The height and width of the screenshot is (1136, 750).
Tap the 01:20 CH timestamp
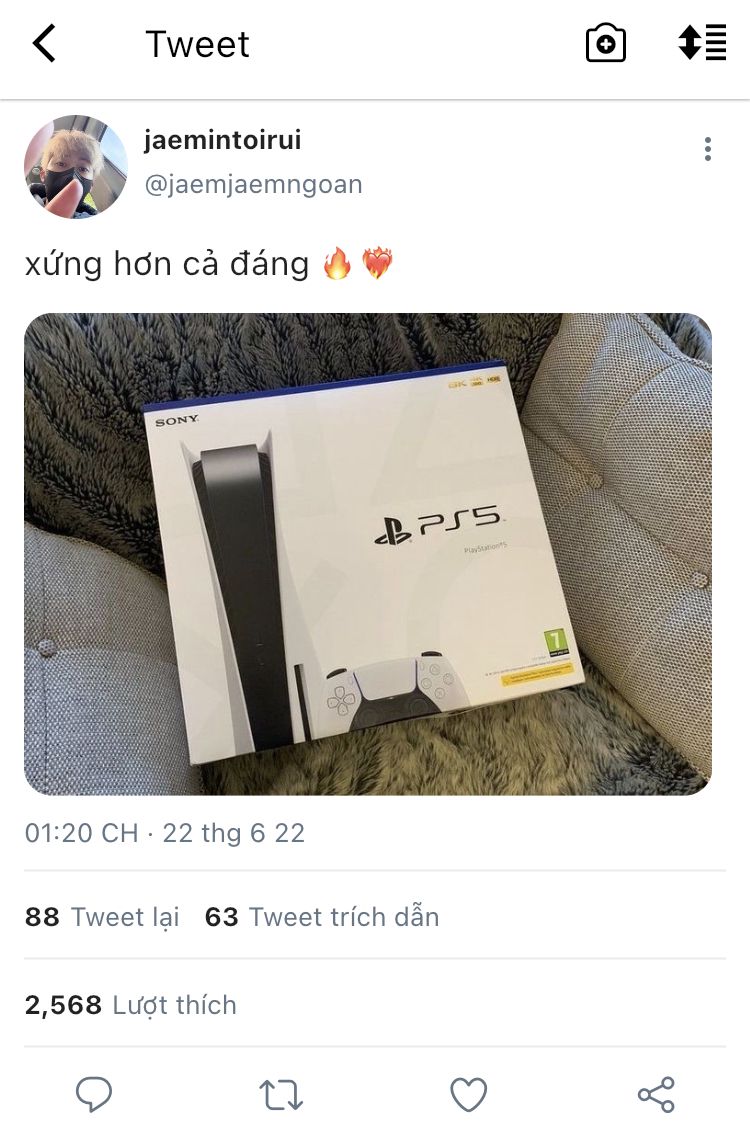(81, 833)
